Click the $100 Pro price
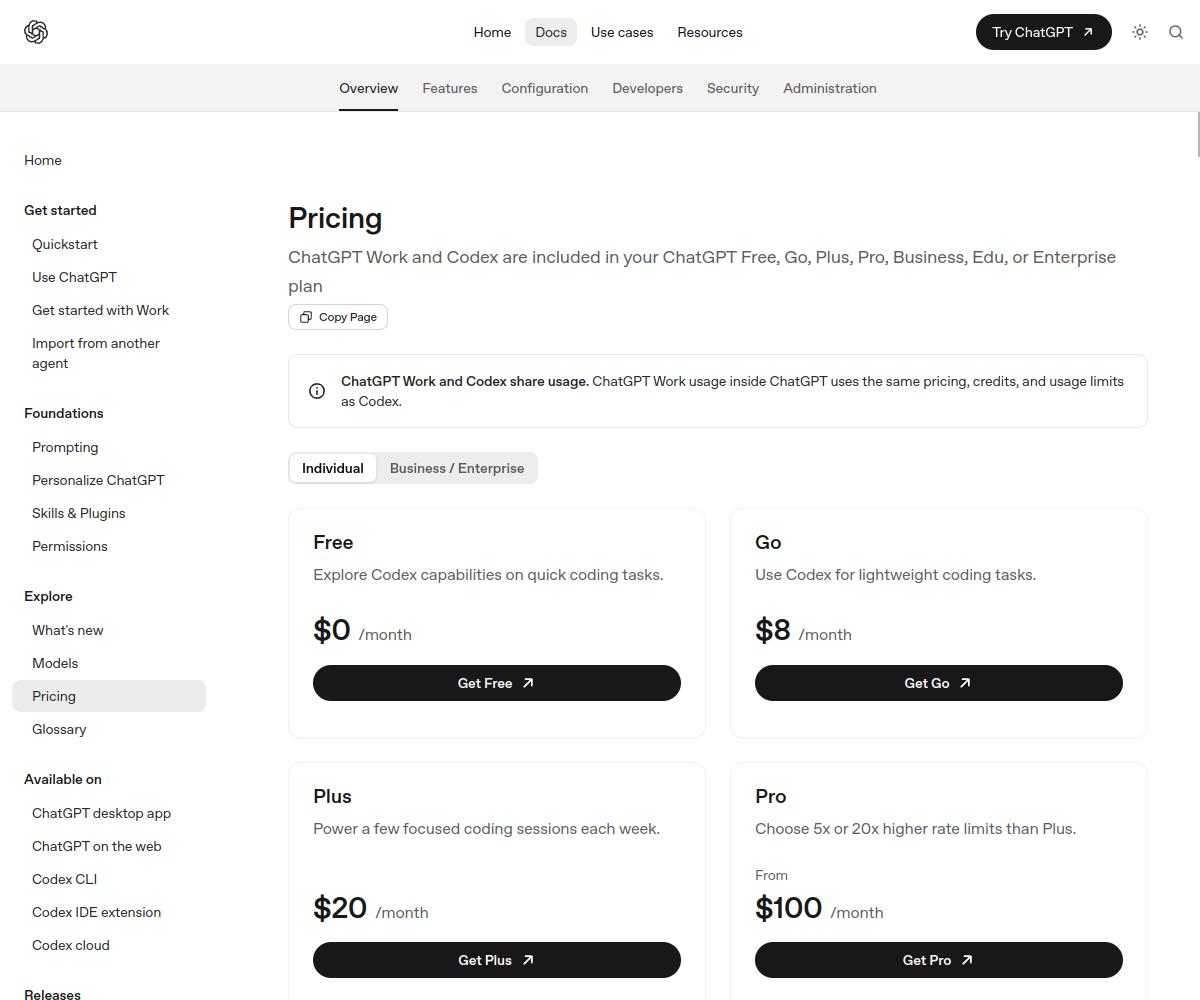Image resolution: width=1200 pixels, height=1000 pixels. (789, 908)
